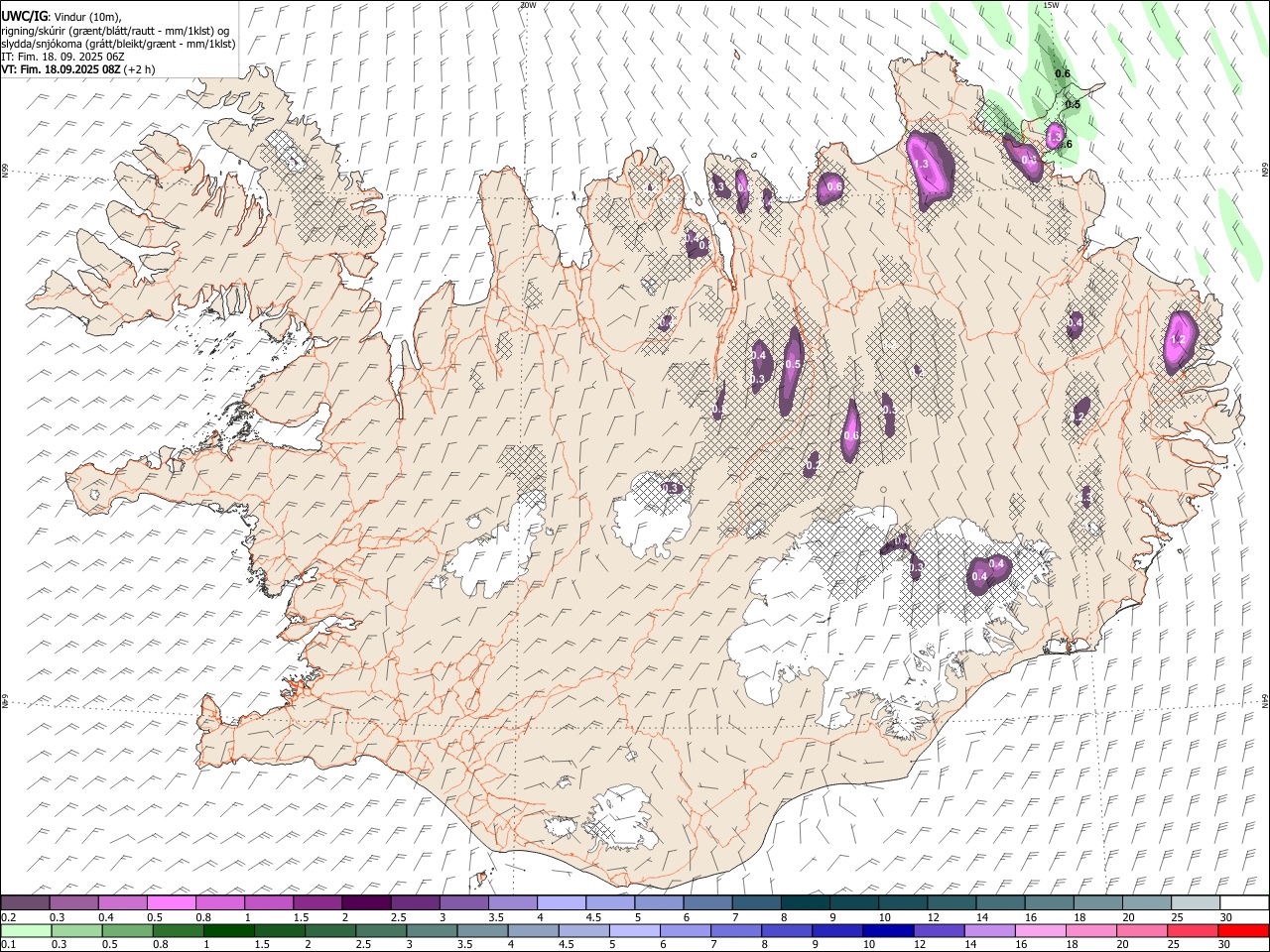
Task: Click the 'IT: Fim. 18. 09. 2025 06Z' line
Action: click(63, 57)
